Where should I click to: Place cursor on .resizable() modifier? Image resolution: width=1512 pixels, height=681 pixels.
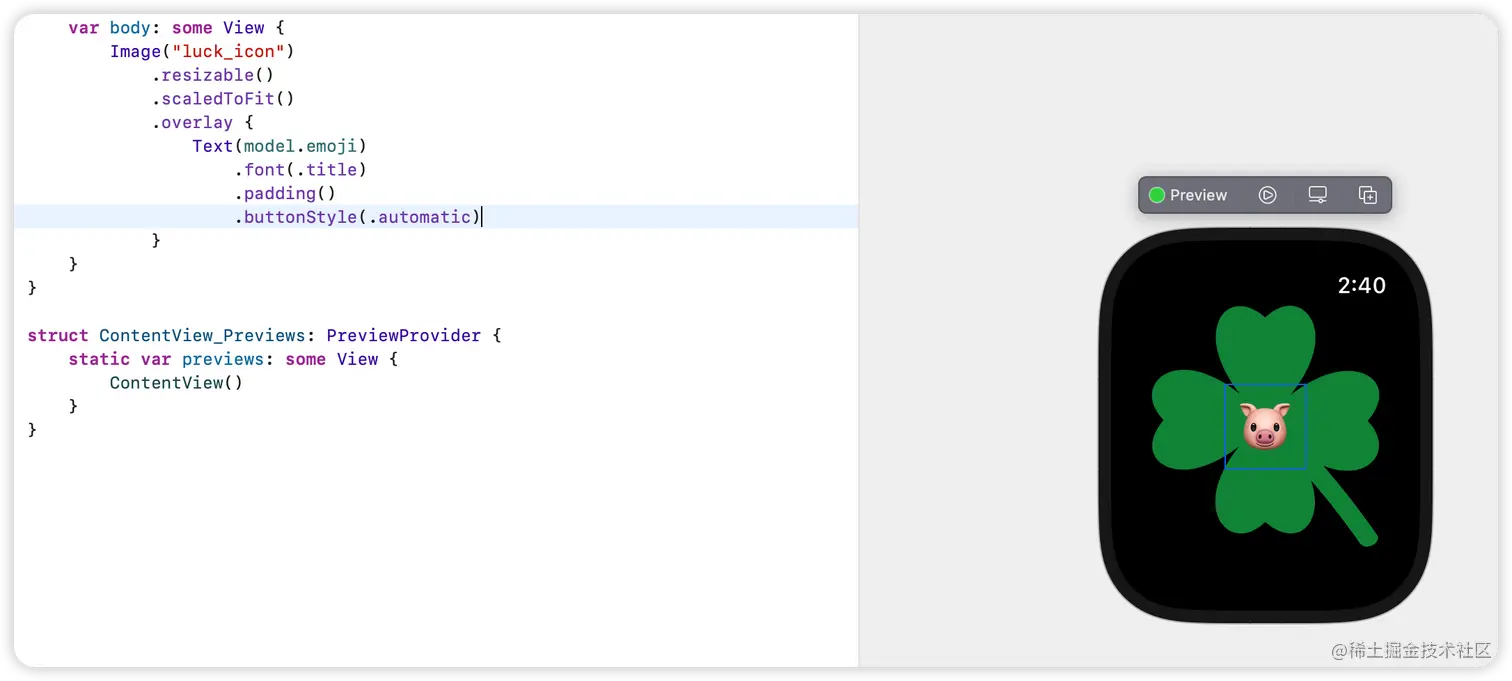[212, 75]
